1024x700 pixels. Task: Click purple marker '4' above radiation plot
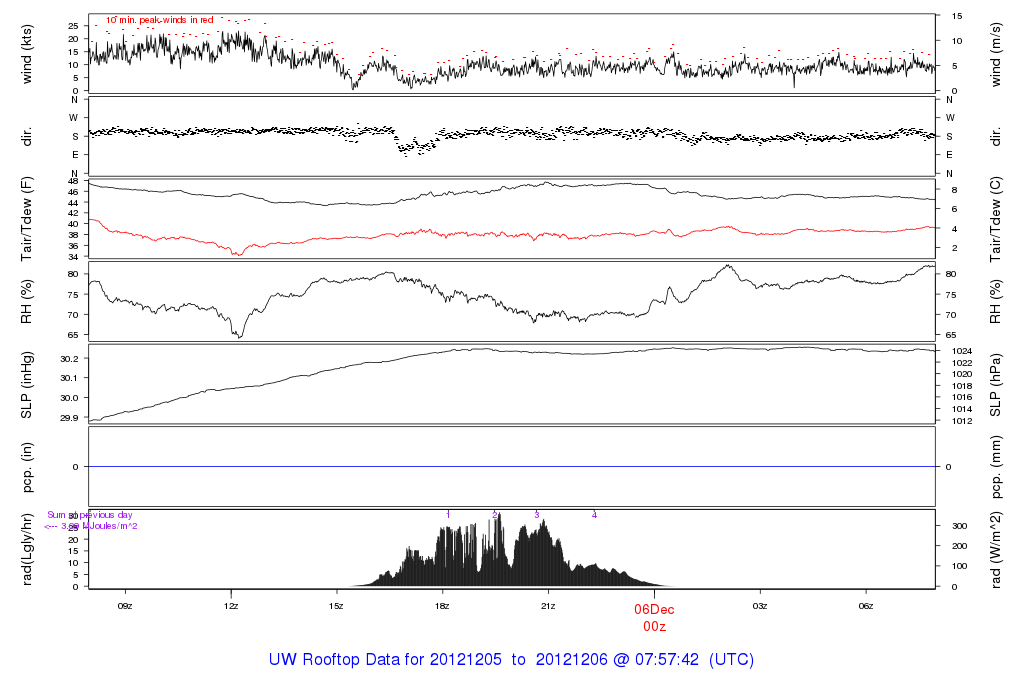(x=594, y=515)
